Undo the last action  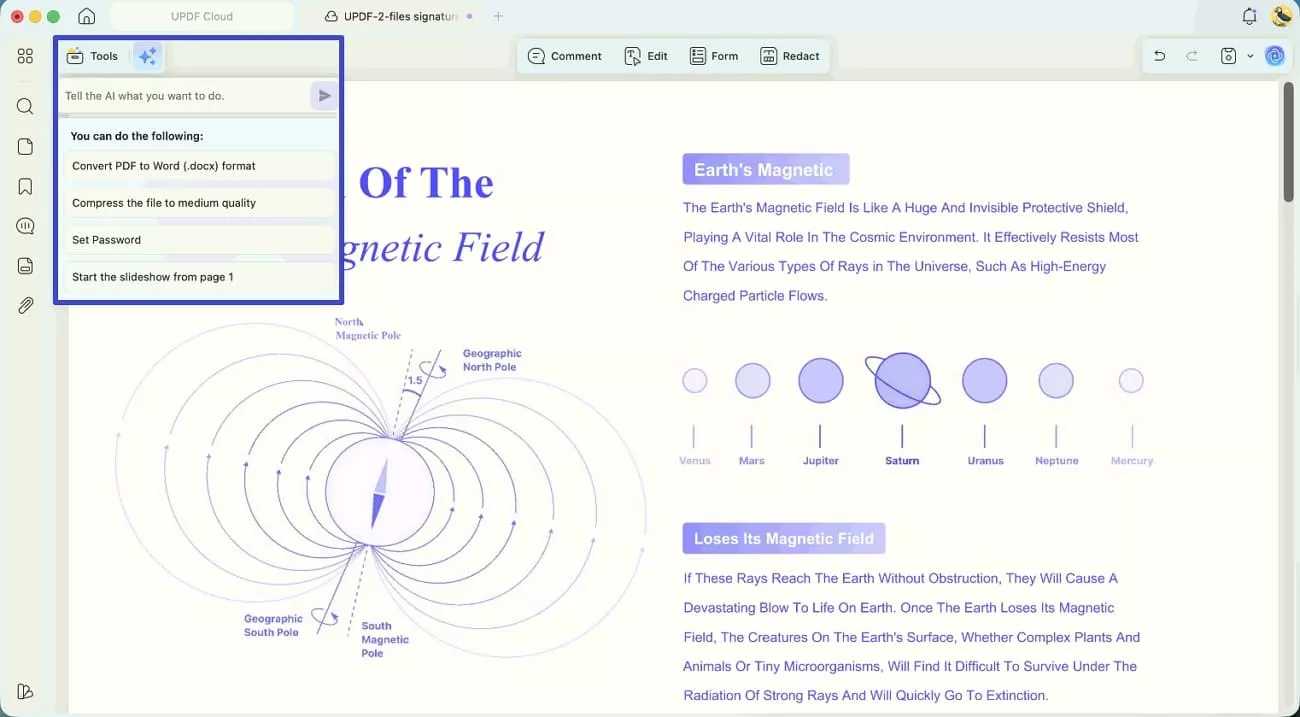click(1159, 56)
